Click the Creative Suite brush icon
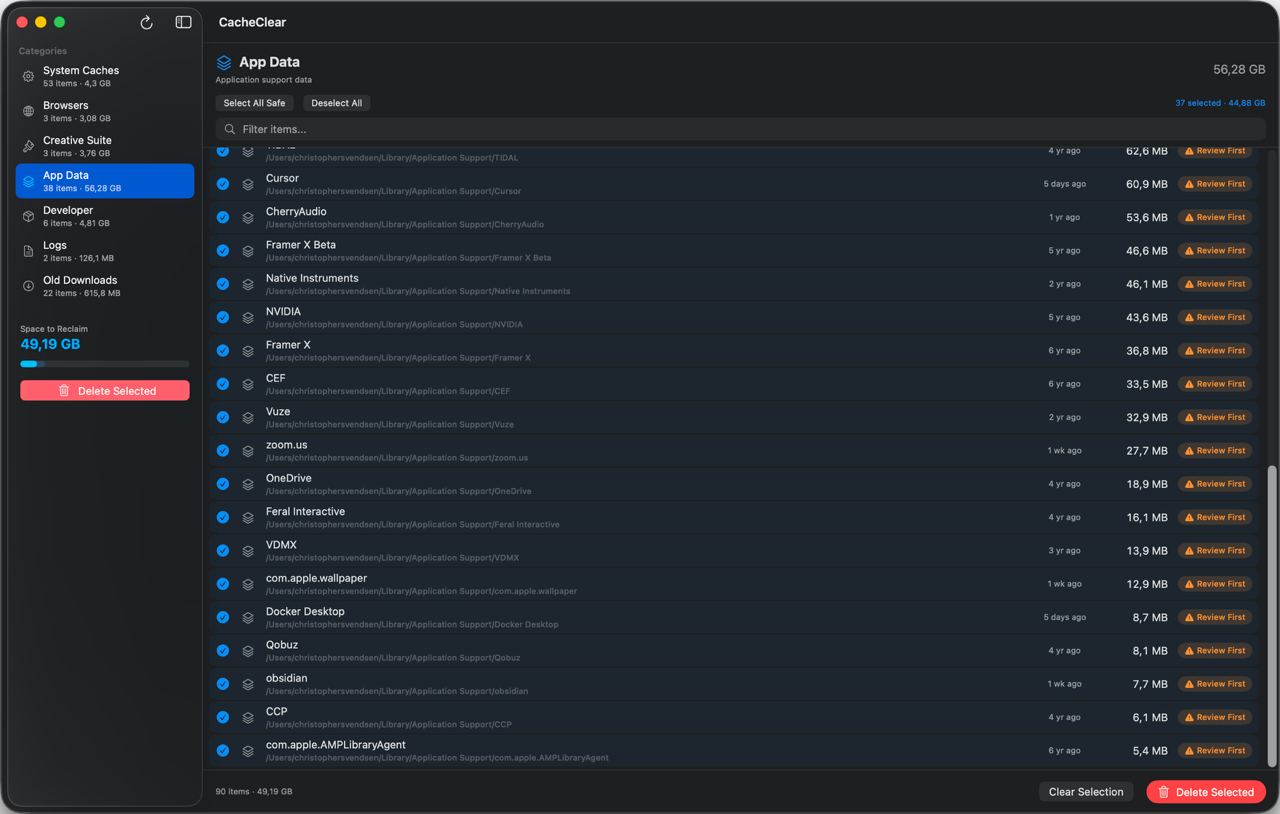 pyautogui.click(x=28, y=146)
